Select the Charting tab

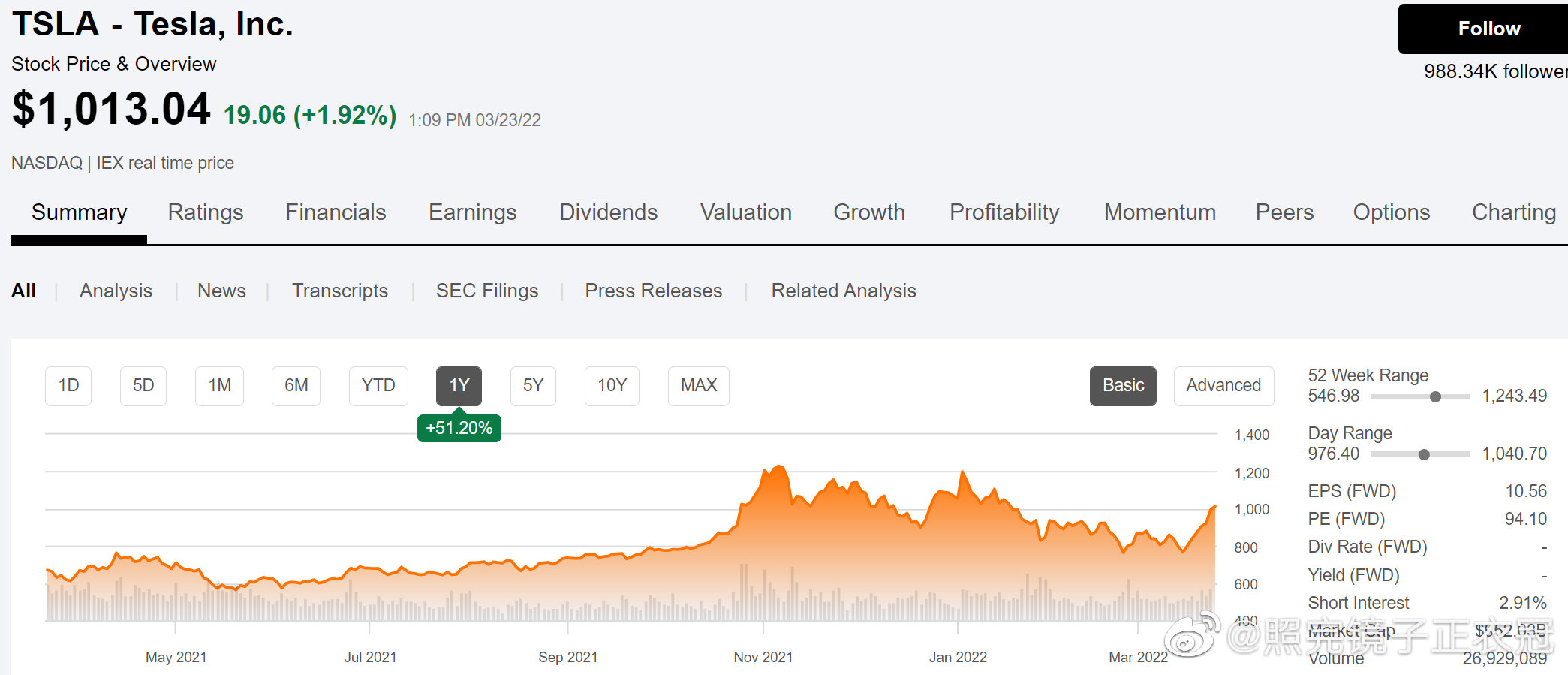1514,212
